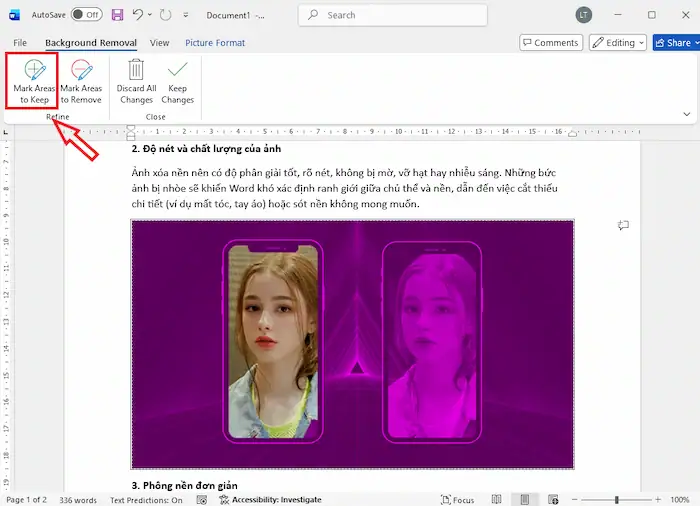700x506 pixels.
Task: Click the Undo arrow icon
Action: [138, 15]
